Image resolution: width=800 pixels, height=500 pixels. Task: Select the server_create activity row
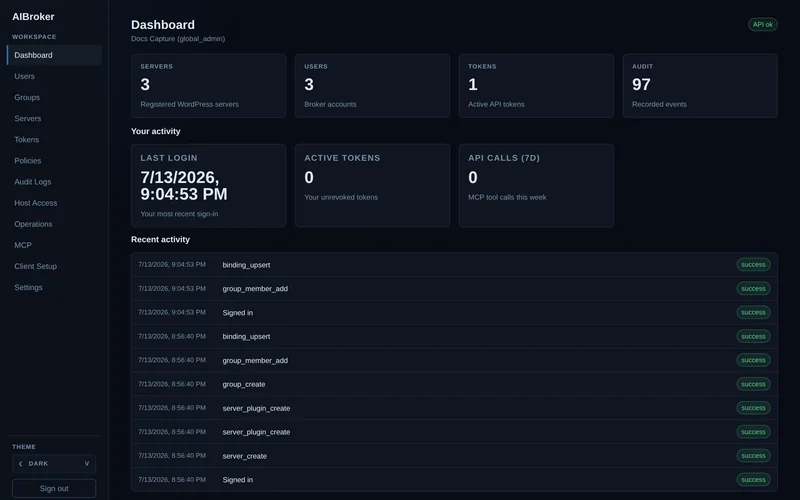pos(454,456)
